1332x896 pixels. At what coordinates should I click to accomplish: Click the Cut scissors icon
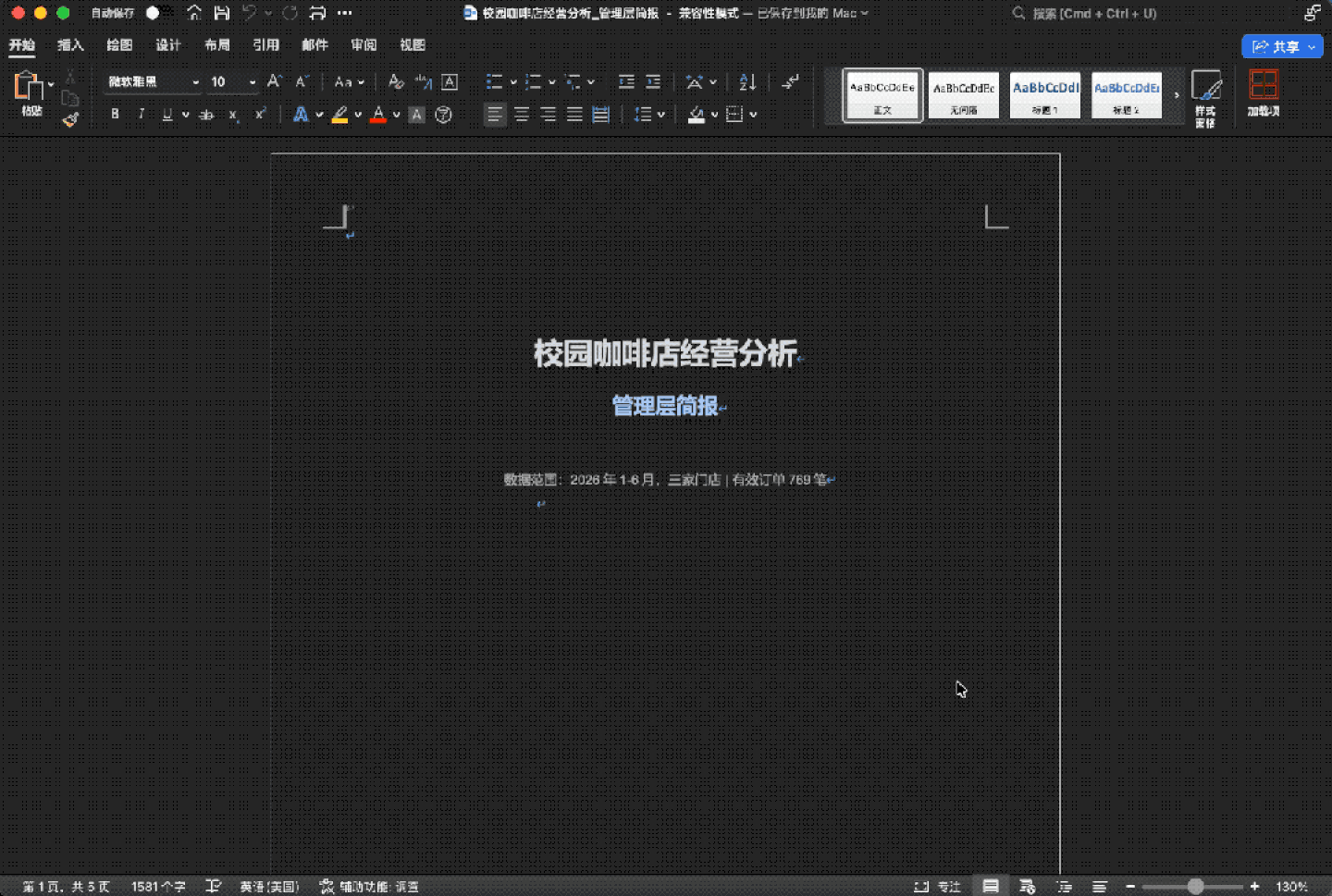[70, 78]
